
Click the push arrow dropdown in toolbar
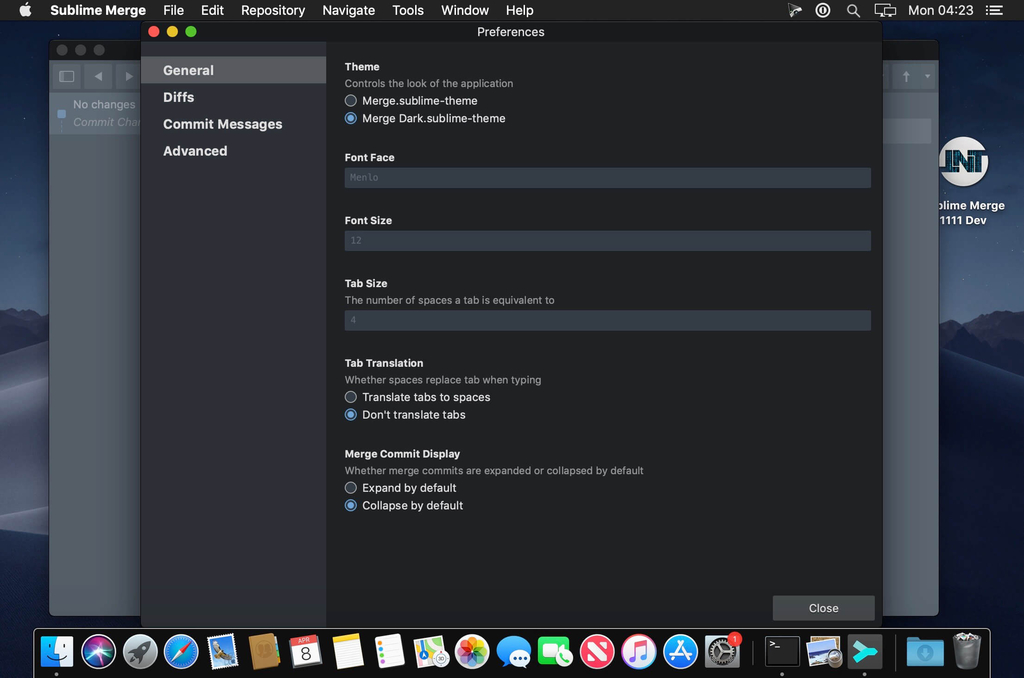(x=927, y=77)
